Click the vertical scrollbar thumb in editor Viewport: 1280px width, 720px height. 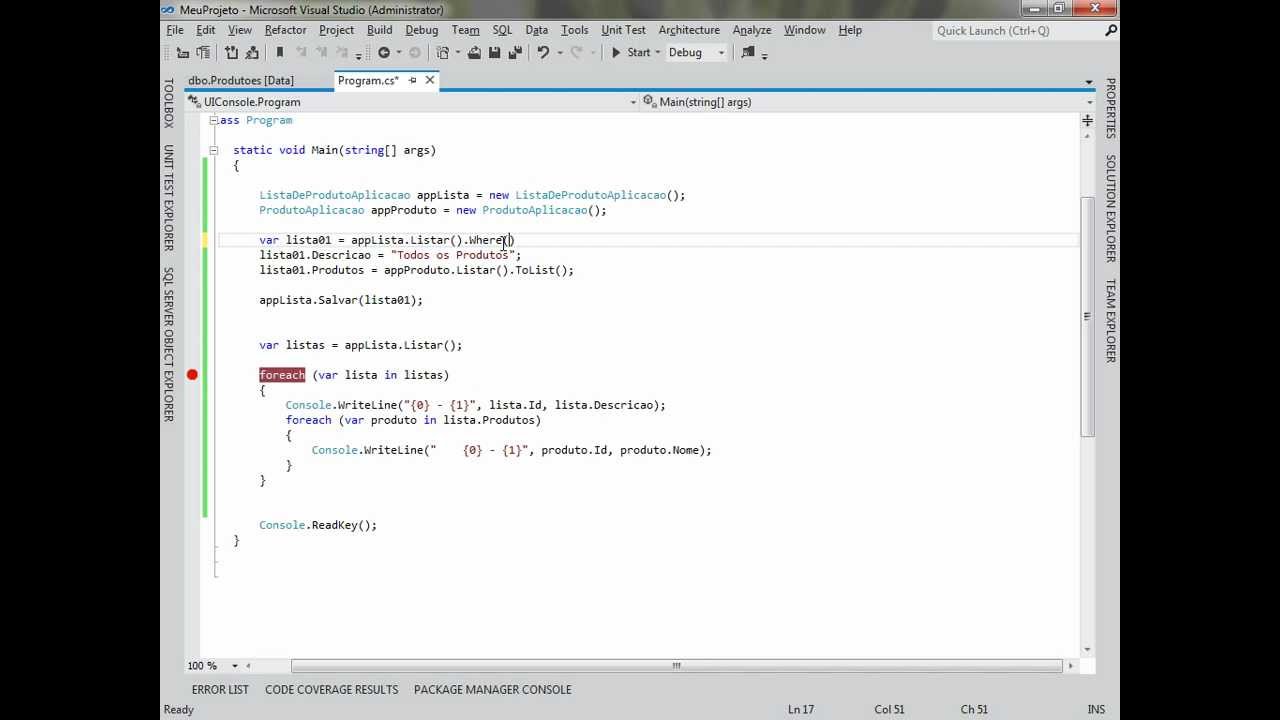(1087, 316)
